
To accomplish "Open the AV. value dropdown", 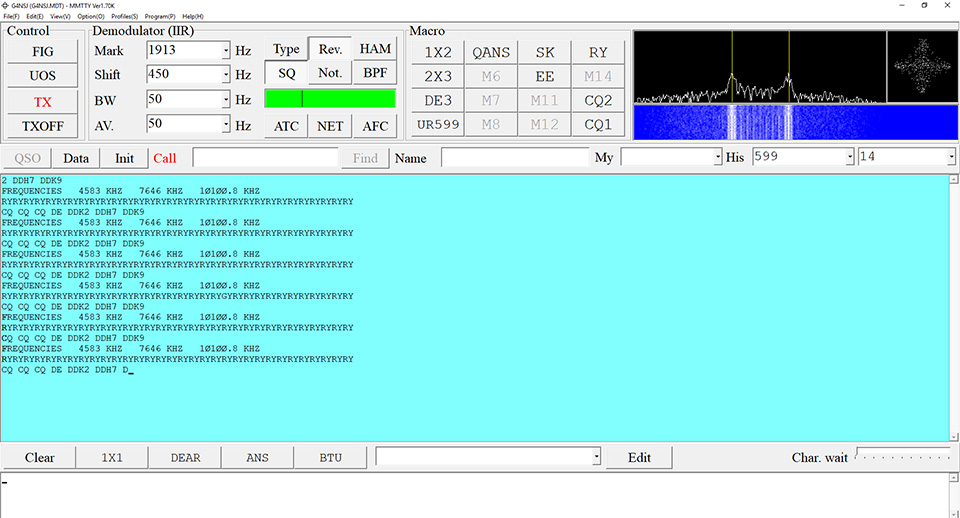I will tap(226, 124).
